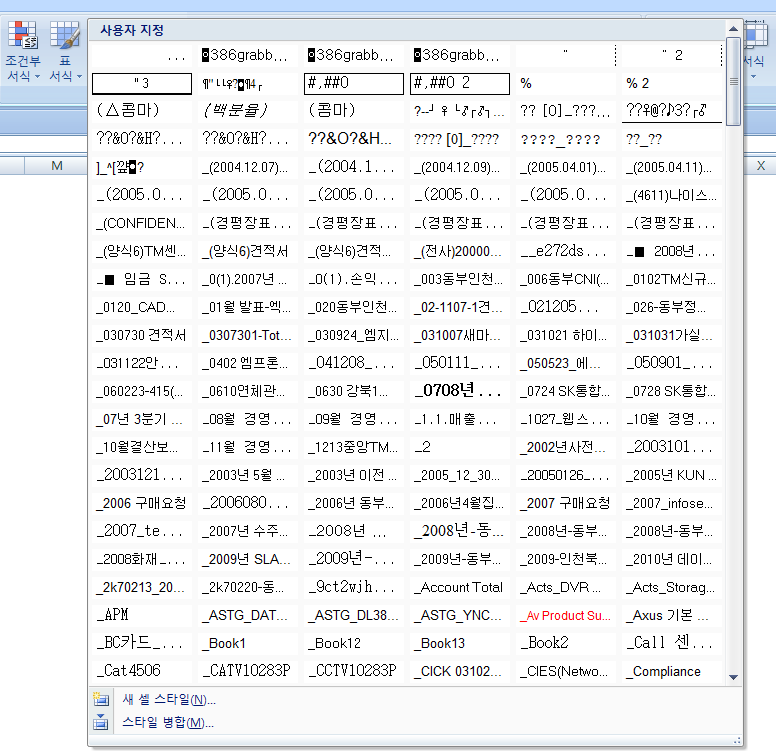776x755 pixels.
Task: Select the '_2005년 KUN...' style
Action: pos(672,475)
